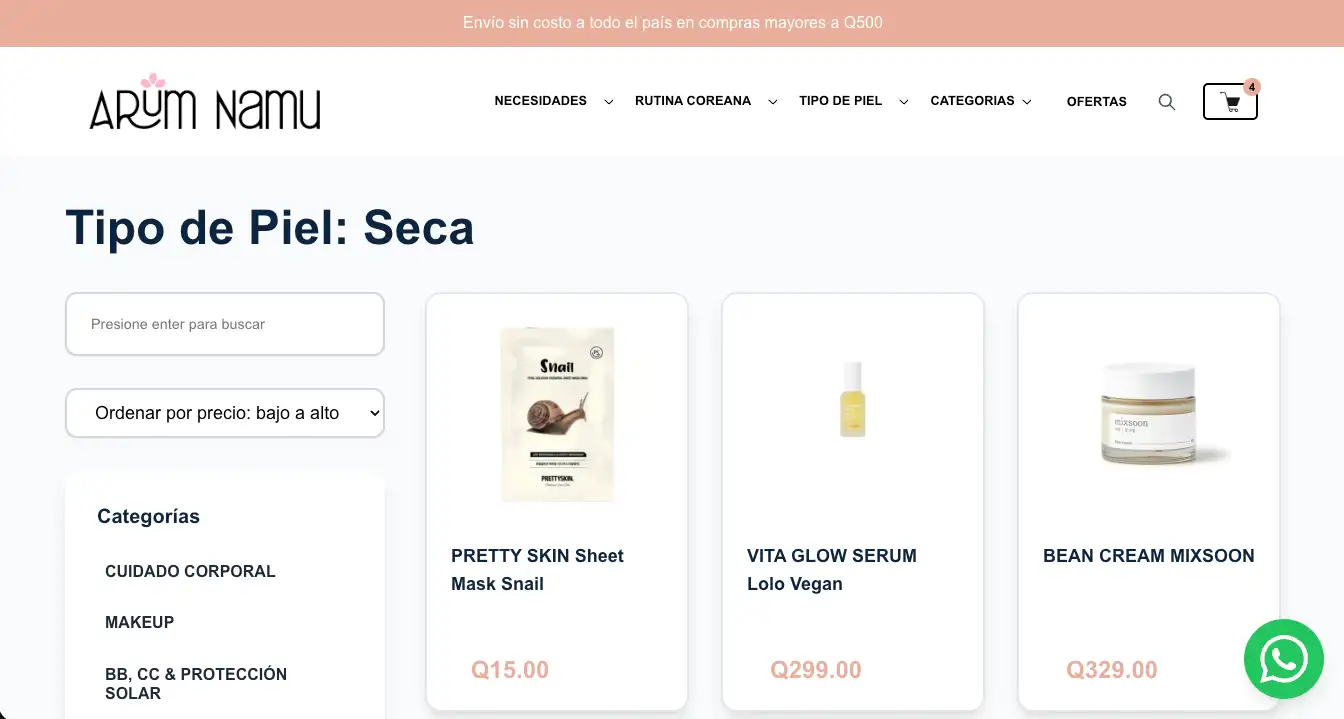
Task: Click the WhatsApp chat bubble icon
Action: 1284,658
